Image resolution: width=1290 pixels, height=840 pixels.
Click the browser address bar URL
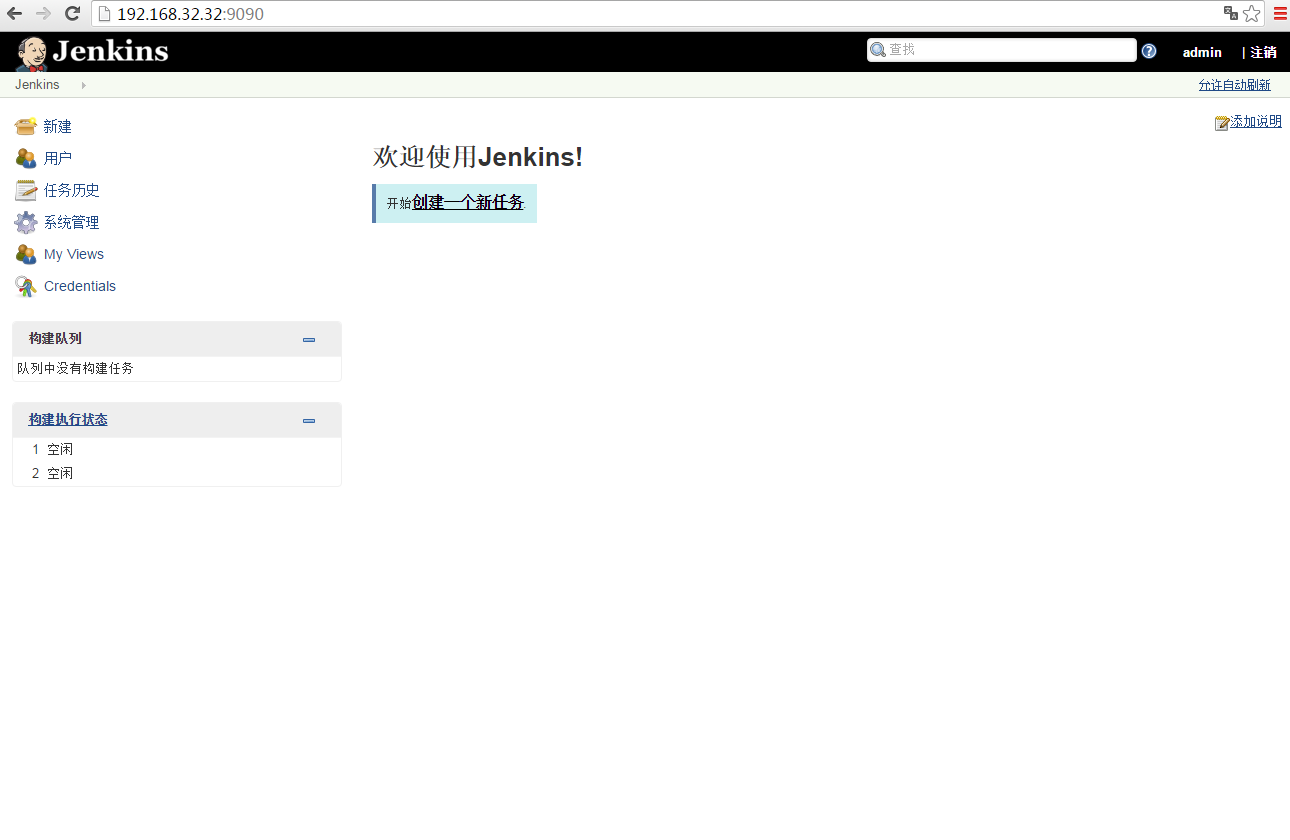point(190,14)
